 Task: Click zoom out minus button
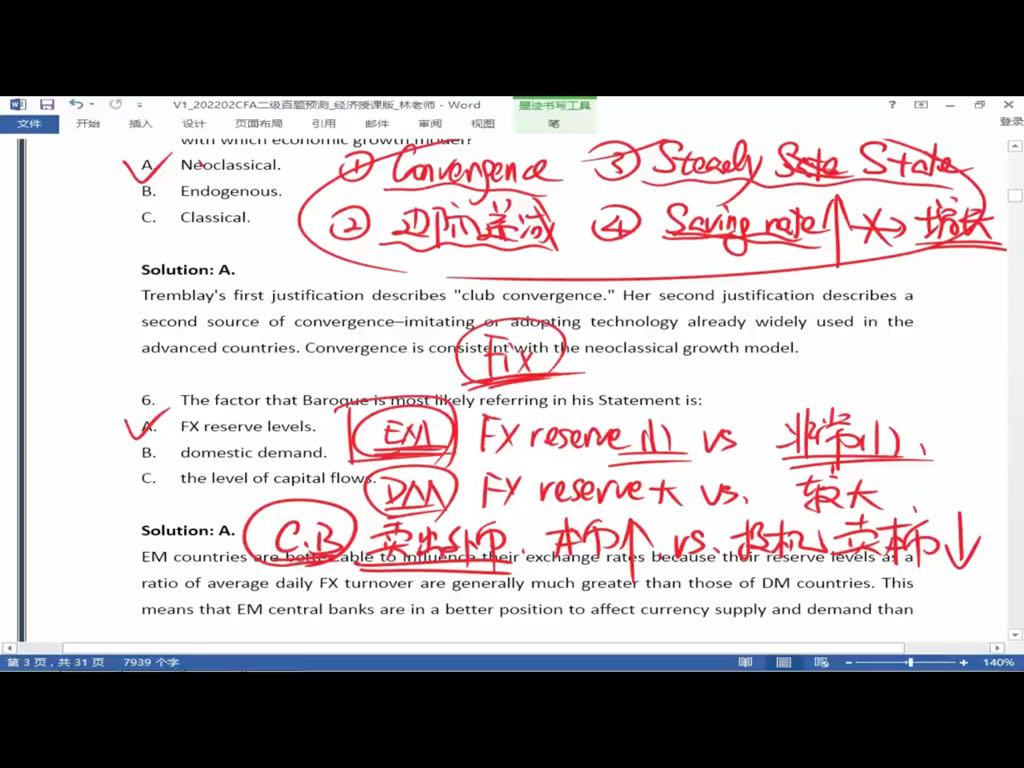tap(848, 662)
